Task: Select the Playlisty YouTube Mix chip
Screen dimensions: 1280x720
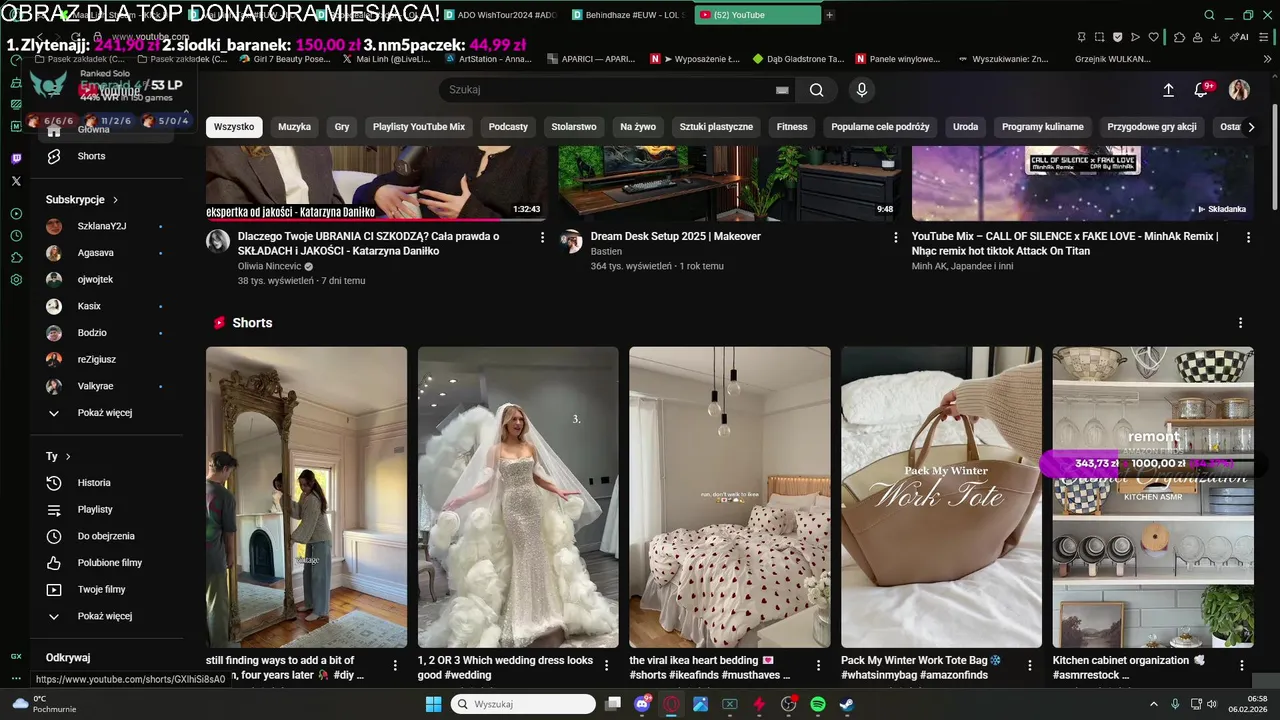Action: (x=419, y=127)
